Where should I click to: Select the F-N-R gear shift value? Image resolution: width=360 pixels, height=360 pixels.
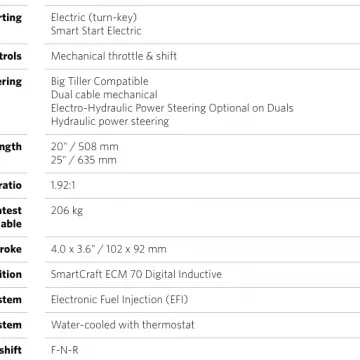[65, 350]
